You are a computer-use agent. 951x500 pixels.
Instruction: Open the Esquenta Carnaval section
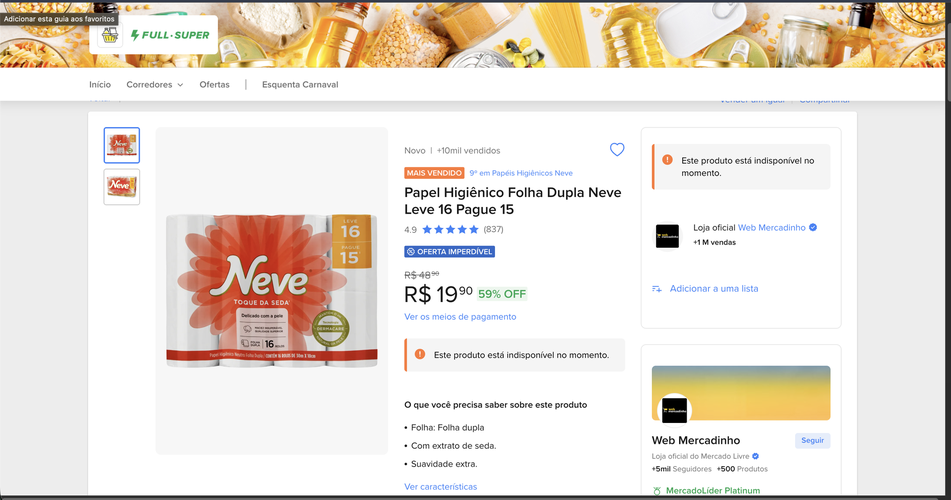(300, 84)
